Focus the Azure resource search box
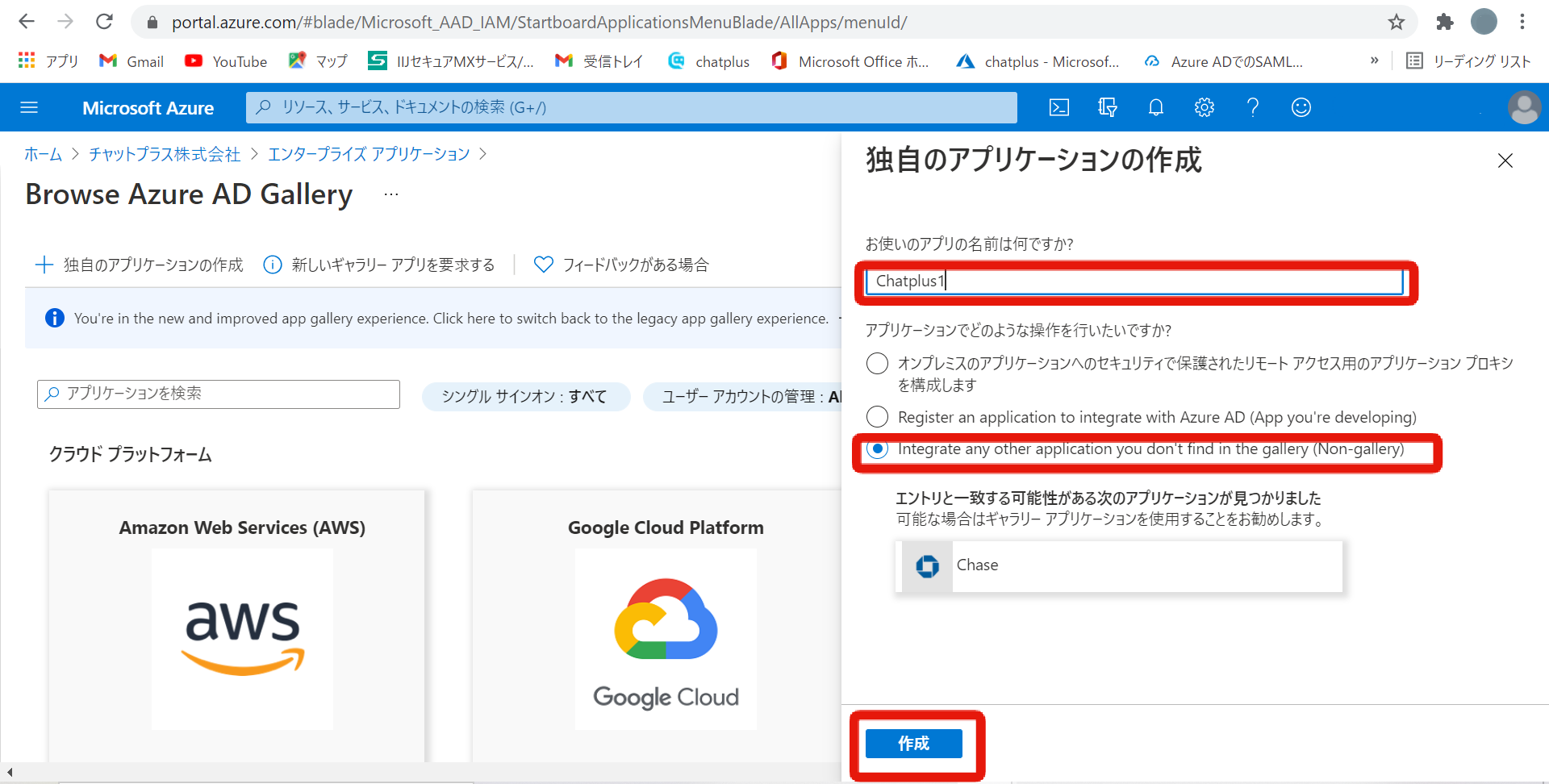The width and height of the screenshot is (1549, 784). pyautogui.click(x=631, y=107)
